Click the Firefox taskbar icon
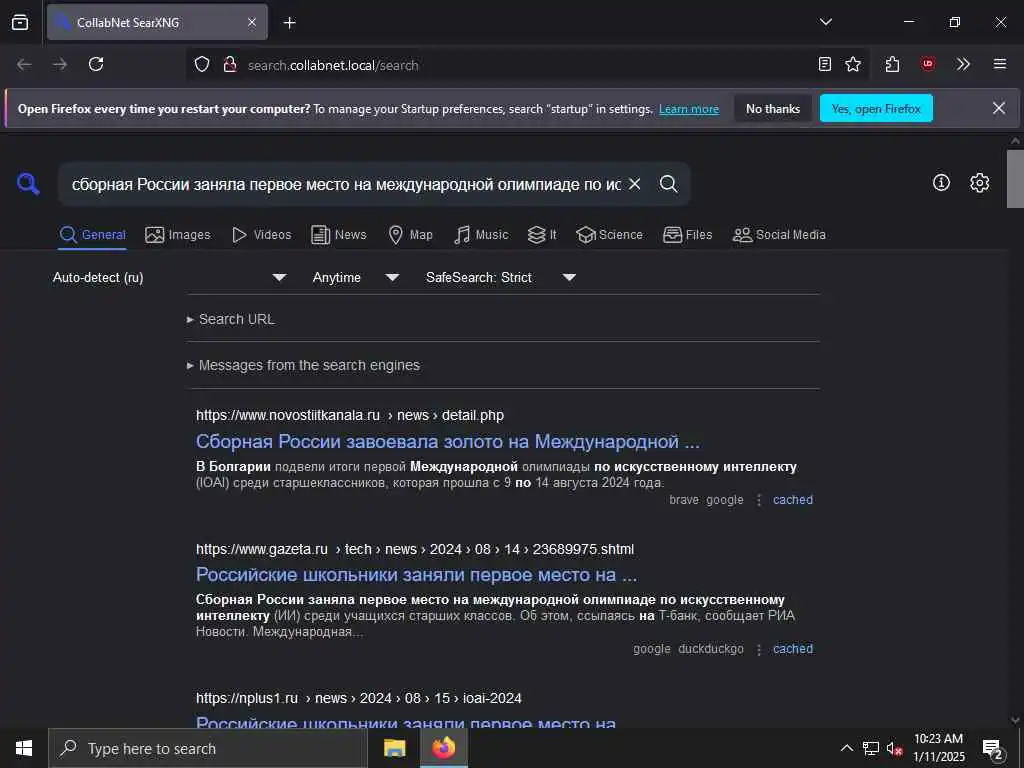This screenshot has width=1024, height=768. point(443,748)
